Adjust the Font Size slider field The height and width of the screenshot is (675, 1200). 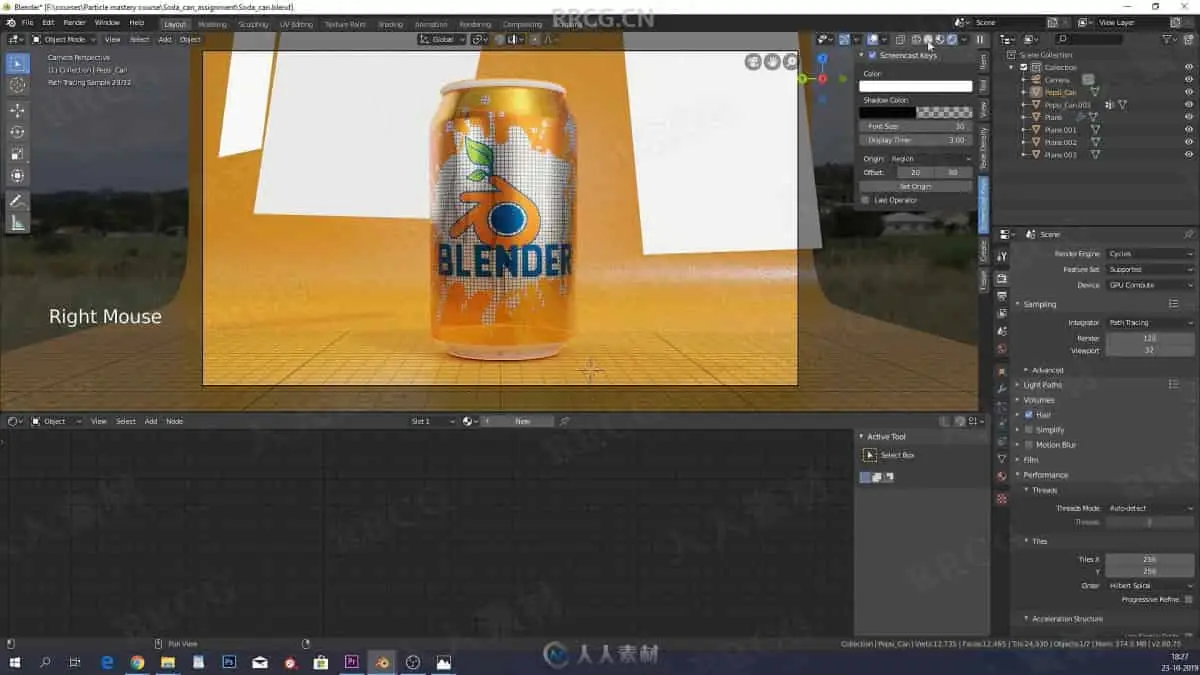(x=916, y=127)
